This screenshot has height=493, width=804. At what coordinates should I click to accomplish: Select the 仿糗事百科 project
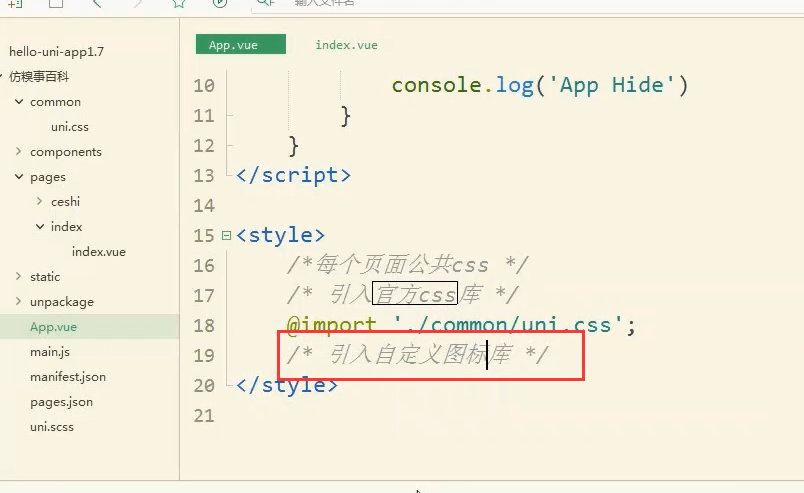39,77
